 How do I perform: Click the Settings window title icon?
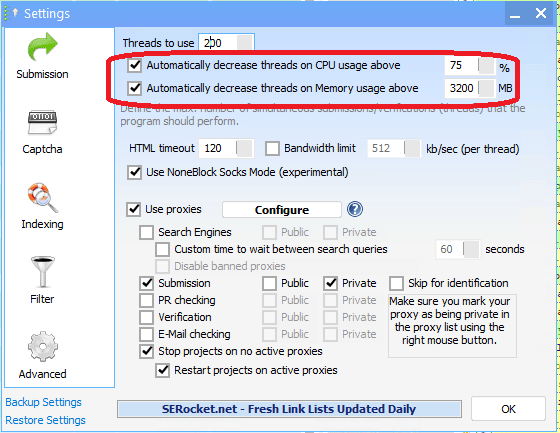click(15, 13)
